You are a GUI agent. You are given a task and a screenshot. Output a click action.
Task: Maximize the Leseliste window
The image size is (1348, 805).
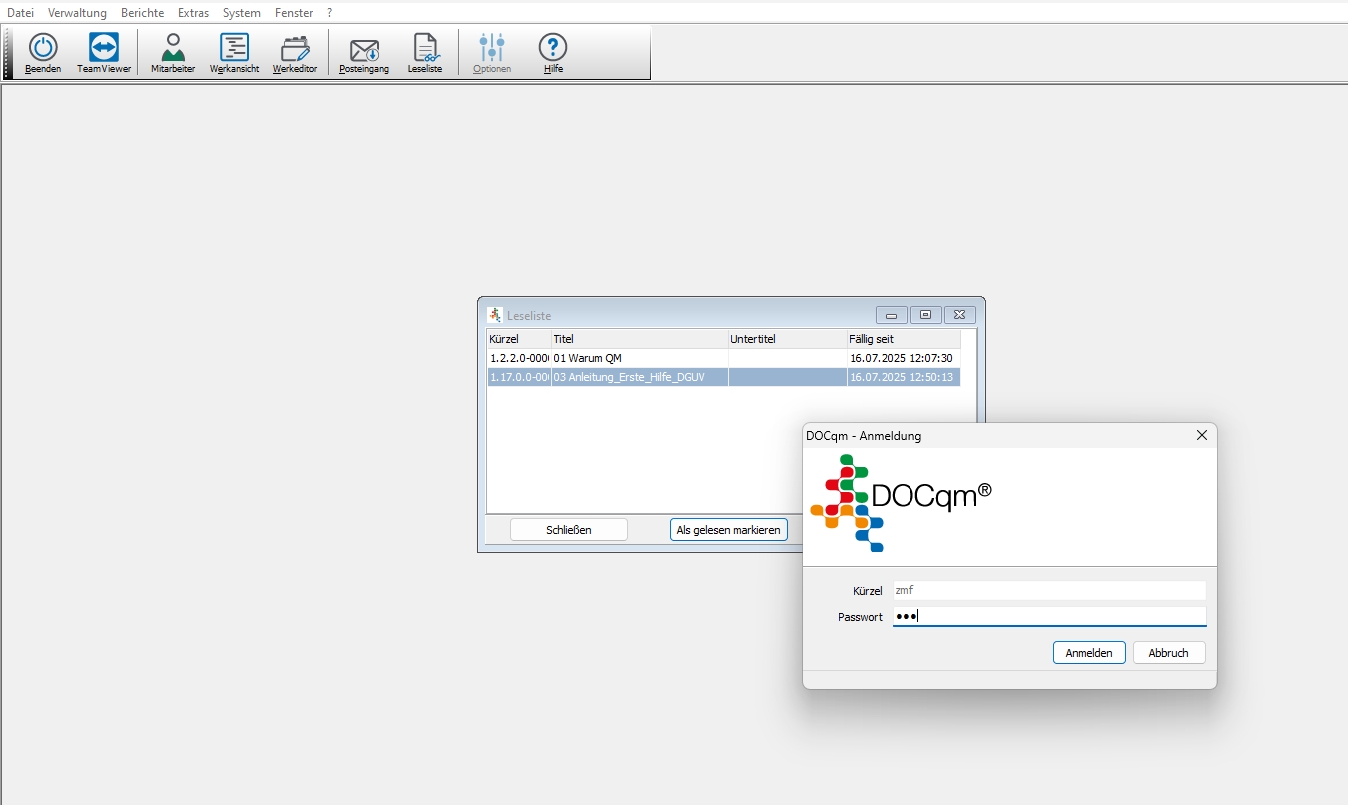(x=925, y=315)
